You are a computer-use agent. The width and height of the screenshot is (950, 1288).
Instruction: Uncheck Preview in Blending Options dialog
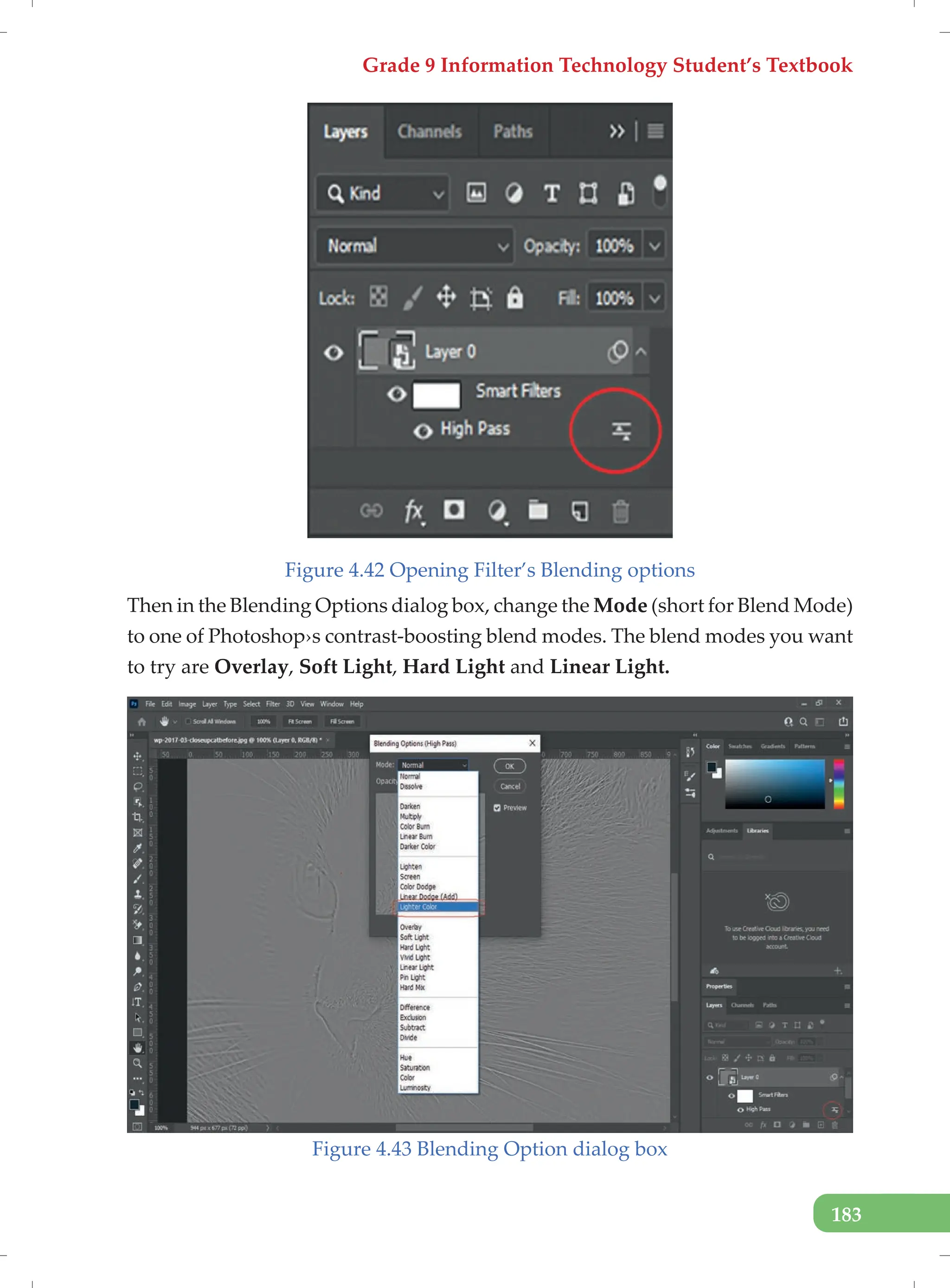(497, 808)
